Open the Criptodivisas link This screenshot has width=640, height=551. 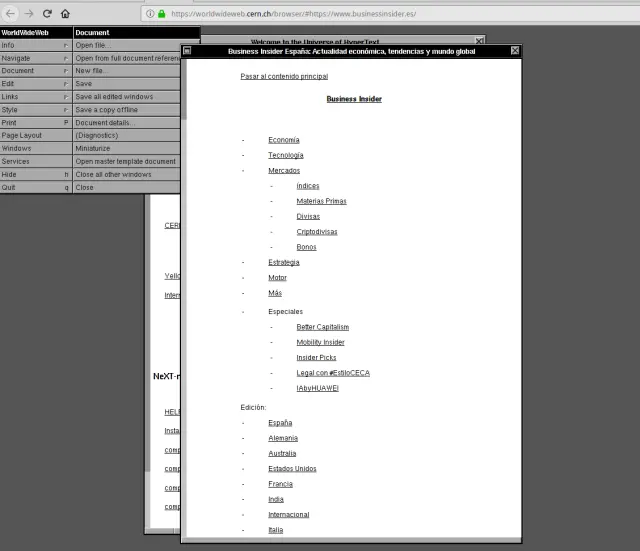click(317, 232)
